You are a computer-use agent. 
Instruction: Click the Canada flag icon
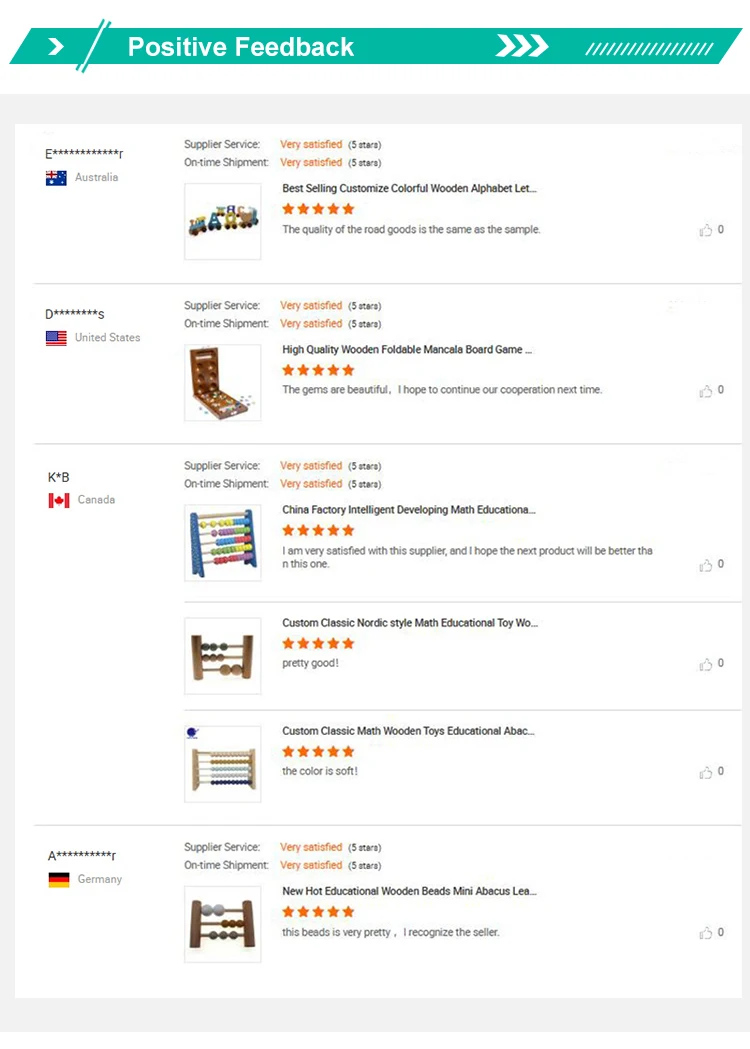coord(59,500)
